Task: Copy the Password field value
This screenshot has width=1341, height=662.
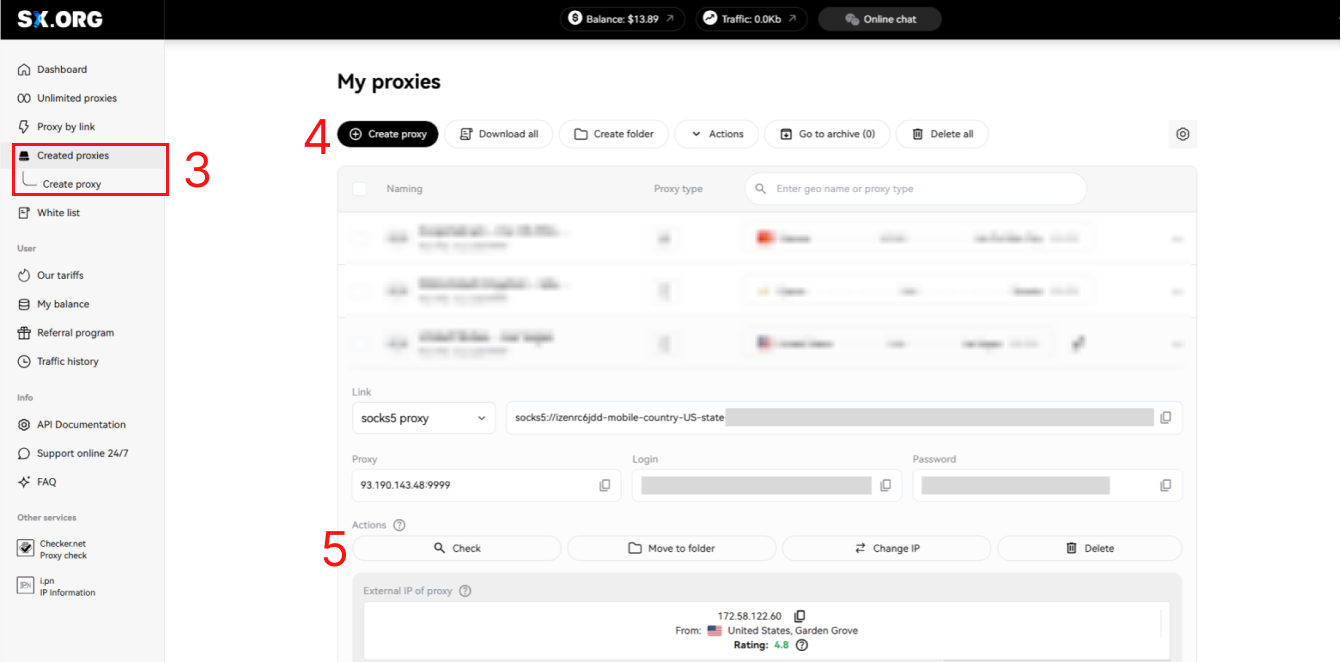Action: pyautogui.click(x=1165, y=485)
